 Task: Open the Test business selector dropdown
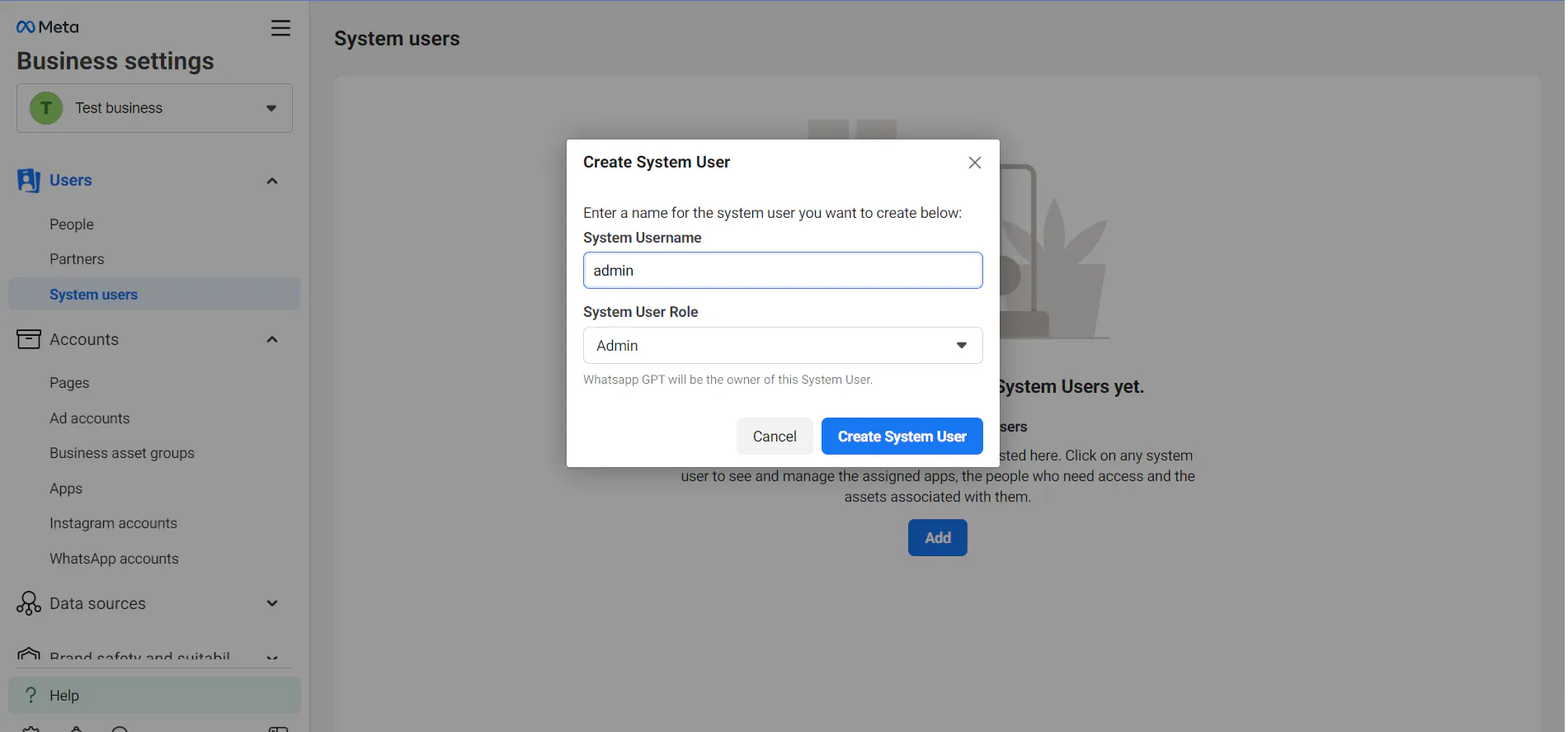point(154,108)
